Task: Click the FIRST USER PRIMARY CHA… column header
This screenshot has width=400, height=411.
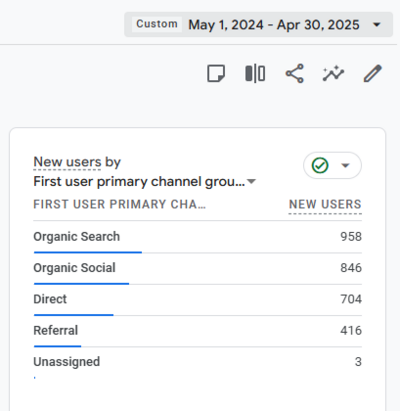Action: click(119, 204)
